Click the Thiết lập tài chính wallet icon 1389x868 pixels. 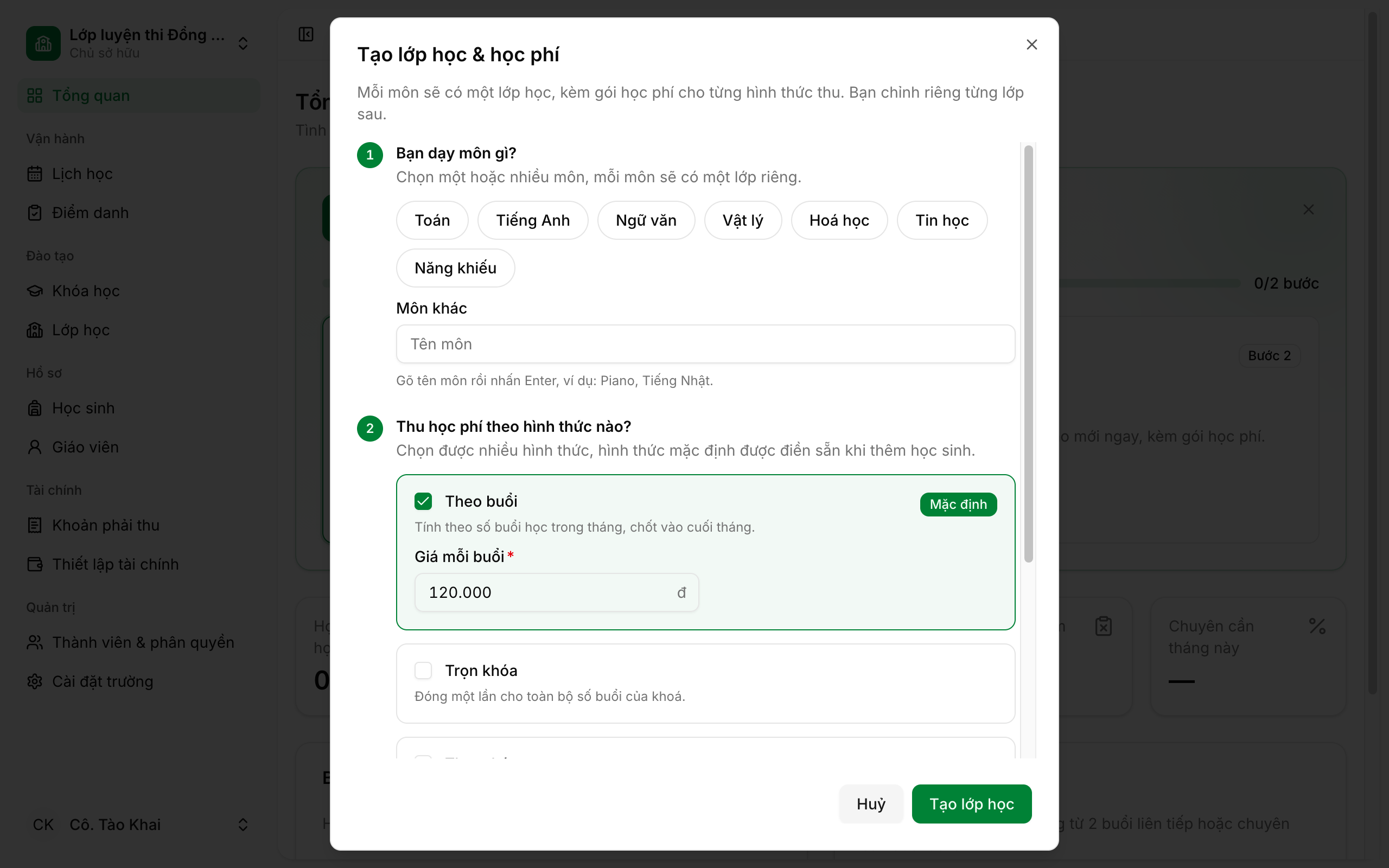(x=35, y=564)
